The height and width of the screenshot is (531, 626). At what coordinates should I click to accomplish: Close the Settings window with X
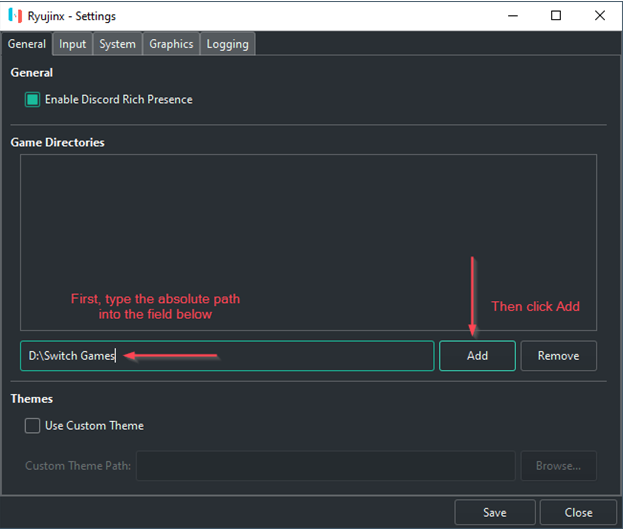[600, 16]
